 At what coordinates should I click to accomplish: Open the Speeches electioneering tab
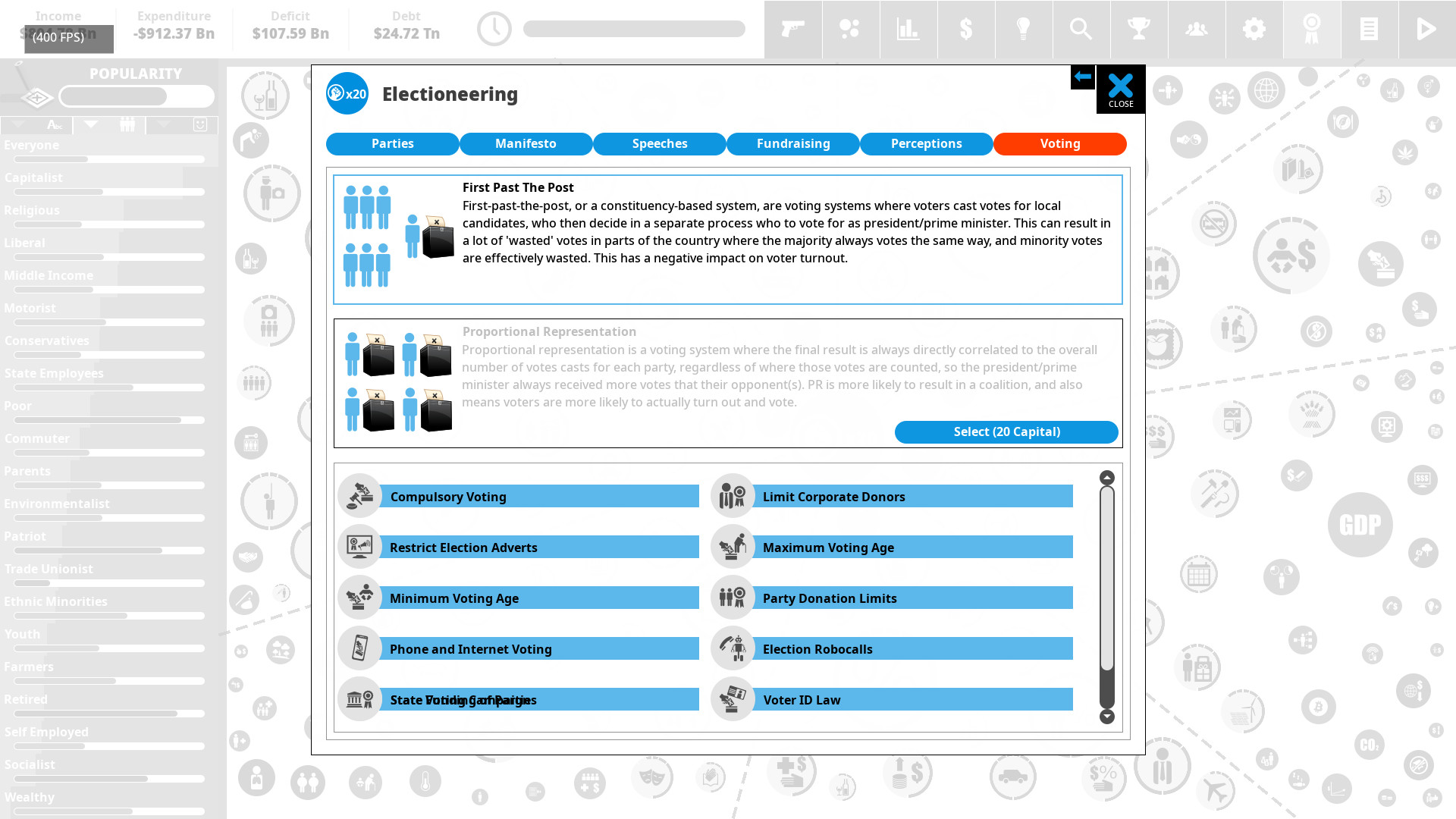click(659, 143)
